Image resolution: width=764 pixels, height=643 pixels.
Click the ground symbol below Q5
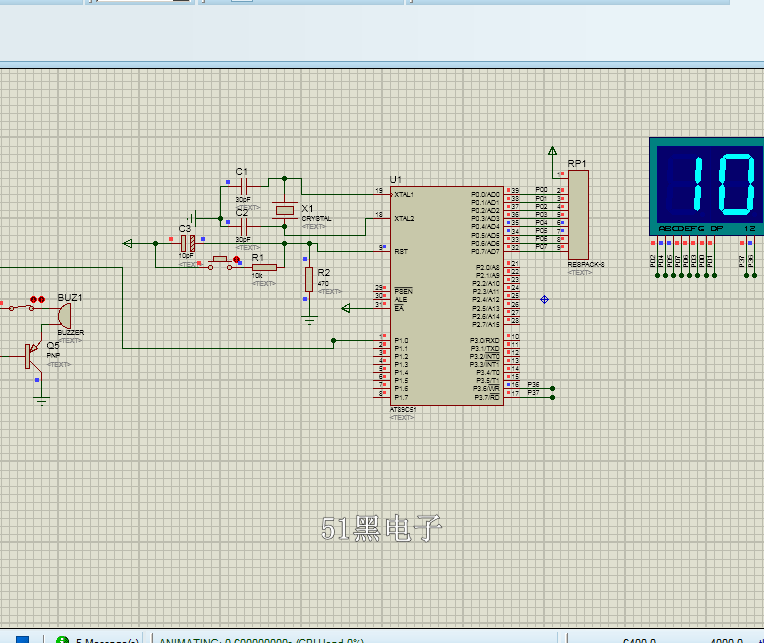tap(42, 401)
